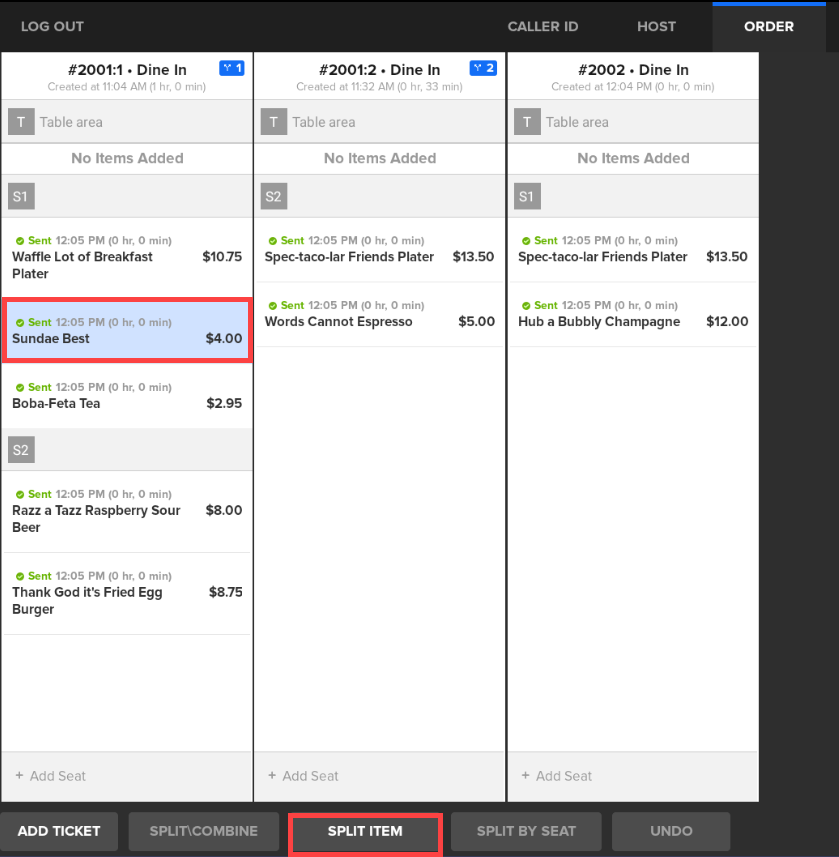Add a seat to ticket #2001:2
839x857 pixels.
coord(379,776)
